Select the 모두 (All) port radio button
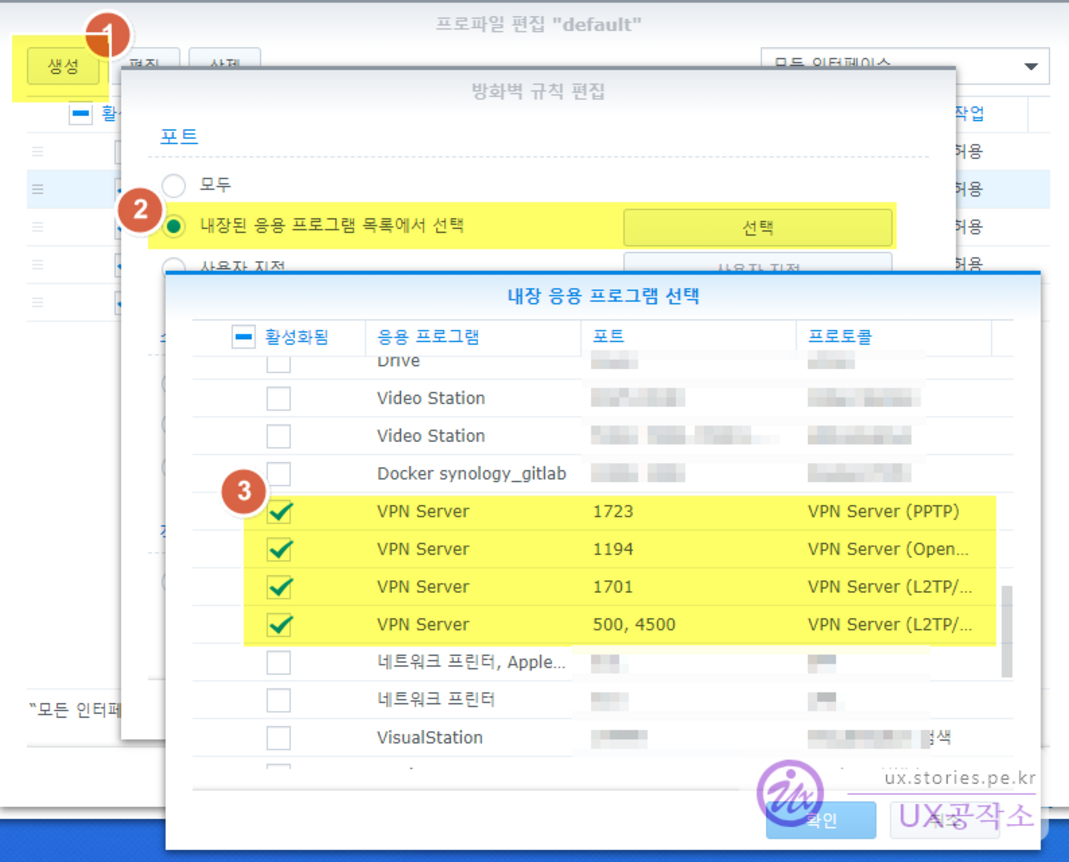1069x862 pixels. (174, 185)
